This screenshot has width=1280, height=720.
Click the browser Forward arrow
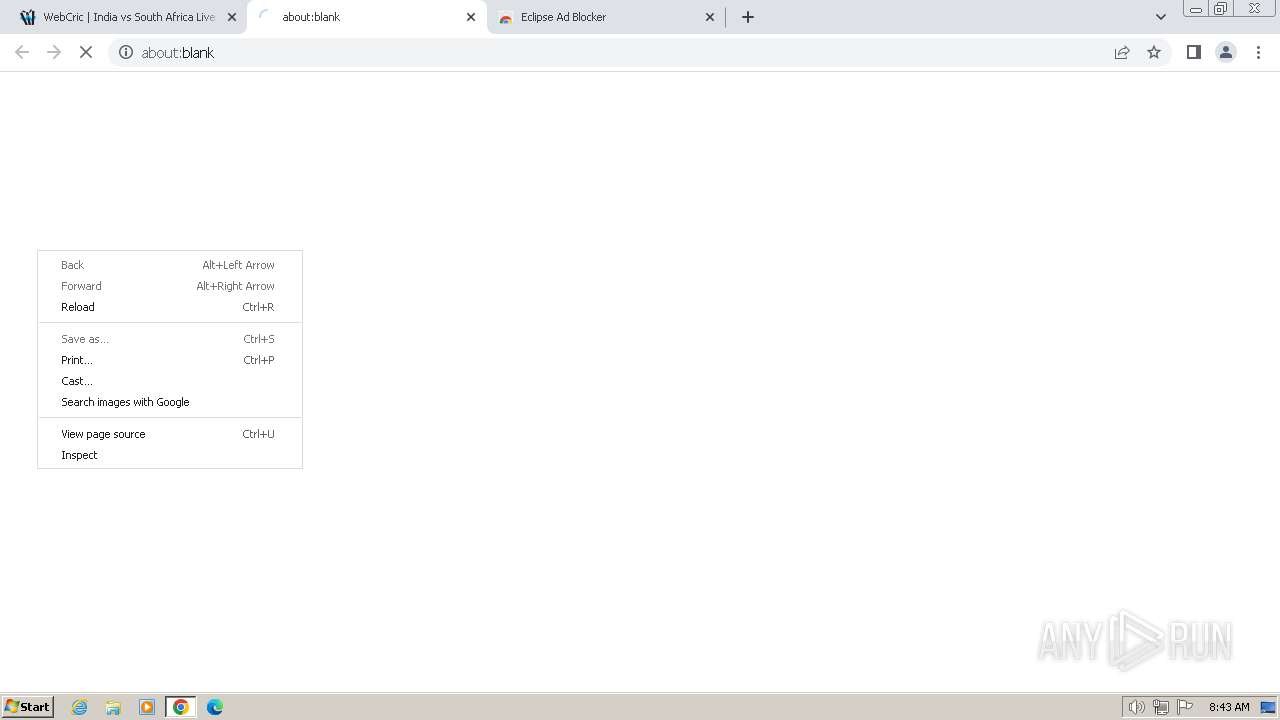(54, 52)
